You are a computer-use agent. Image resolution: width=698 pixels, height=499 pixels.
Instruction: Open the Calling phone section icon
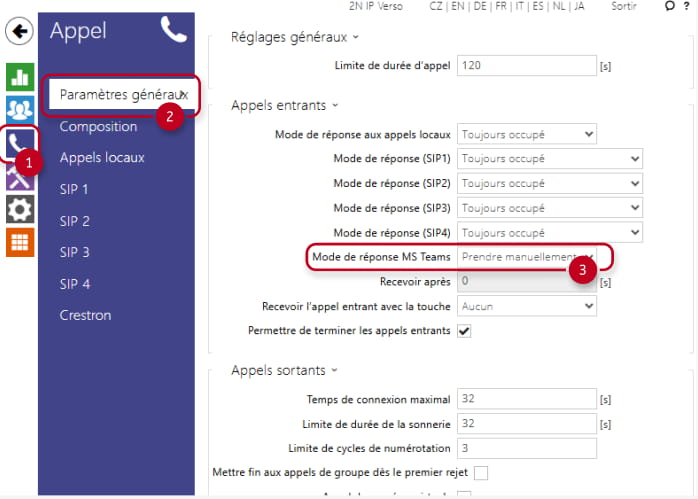[20, 143]
